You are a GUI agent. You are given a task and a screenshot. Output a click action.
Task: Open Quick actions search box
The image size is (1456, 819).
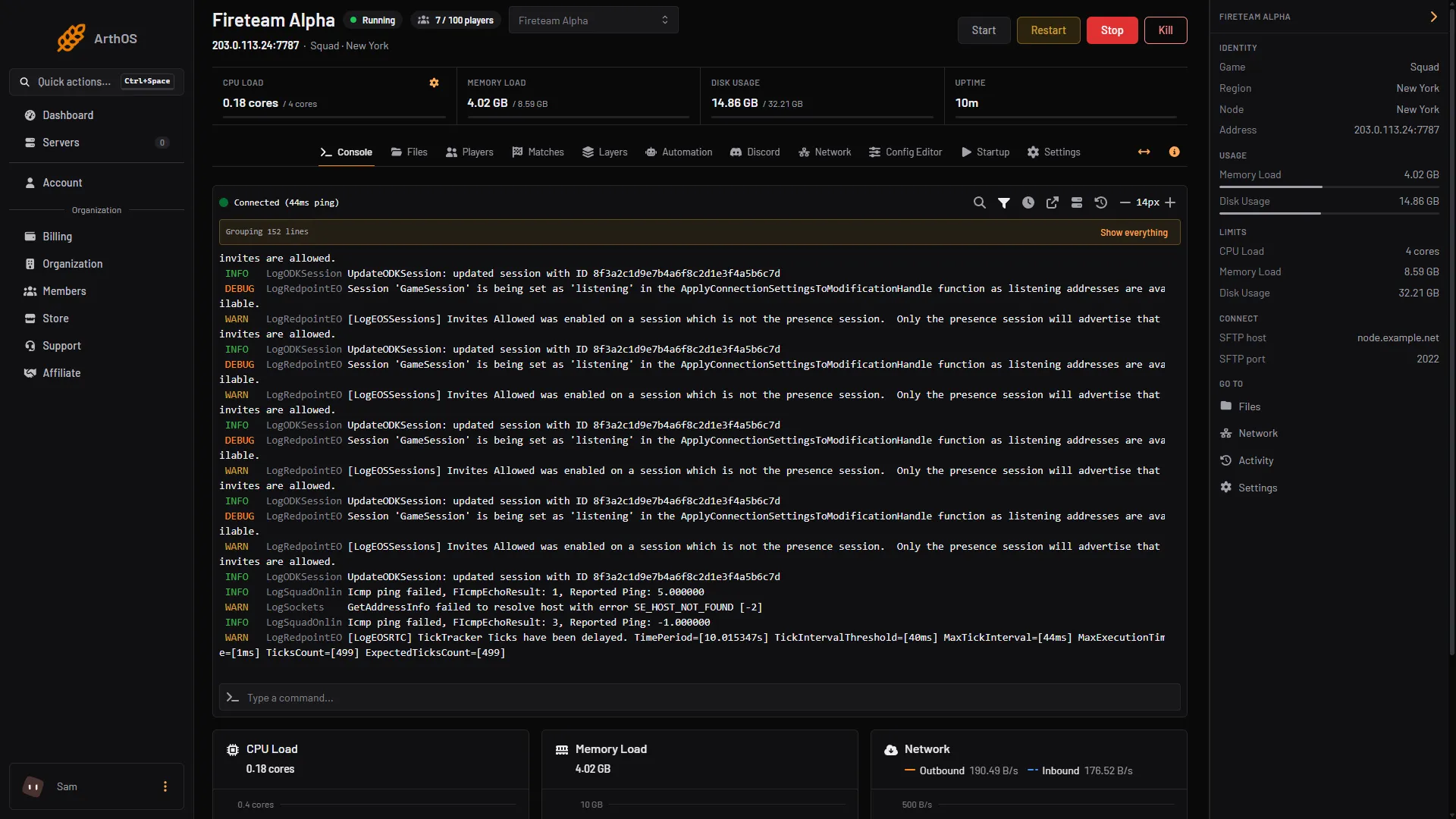tap(96, 82)
